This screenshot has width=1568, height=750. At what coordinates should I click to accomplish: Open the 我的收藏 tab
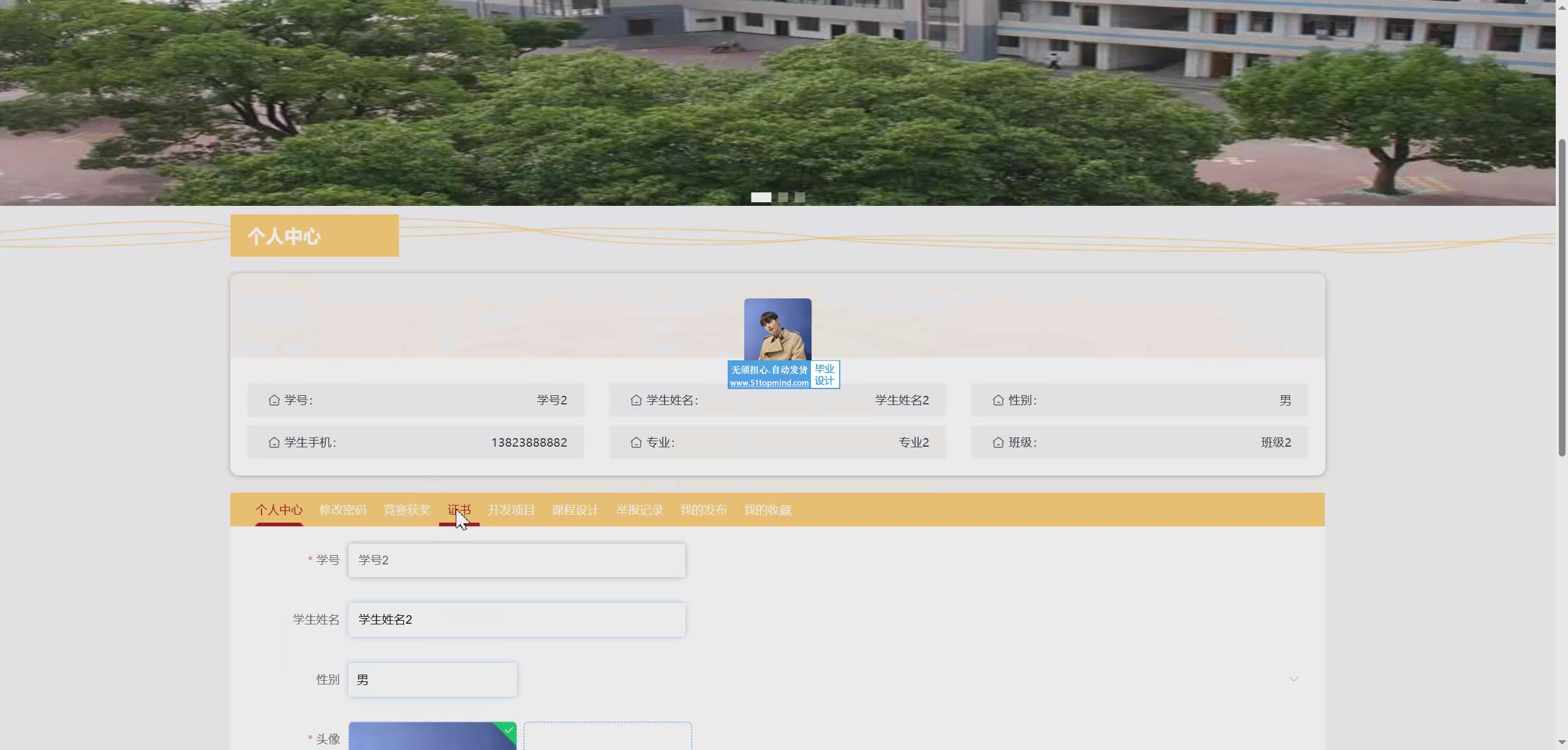(x=767, y=510)
